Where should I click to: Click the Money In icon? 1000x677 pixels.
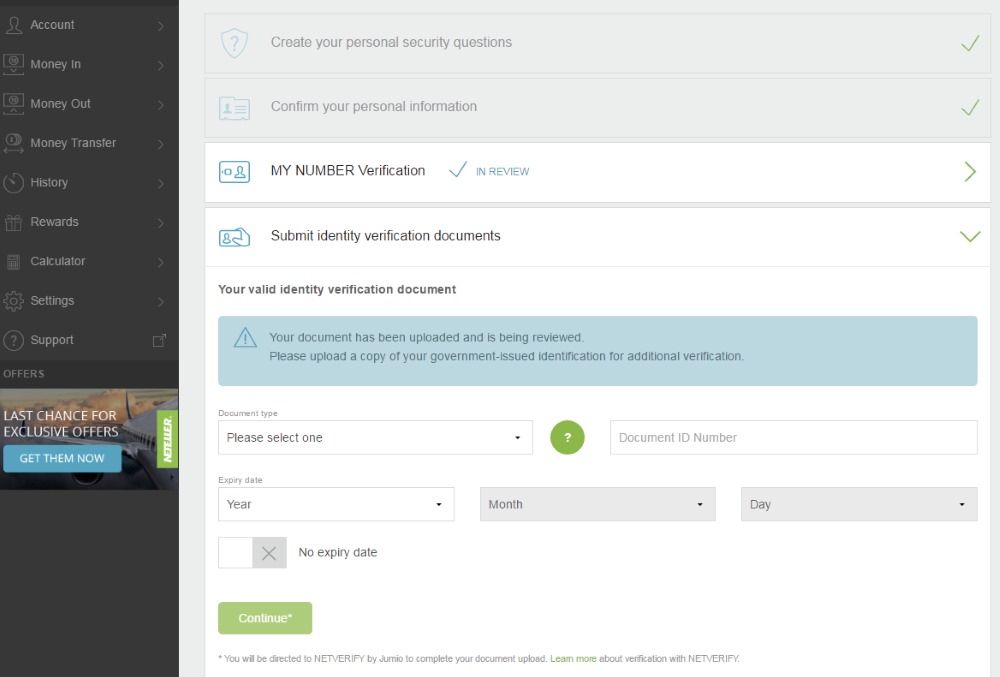tap(14, 64)
